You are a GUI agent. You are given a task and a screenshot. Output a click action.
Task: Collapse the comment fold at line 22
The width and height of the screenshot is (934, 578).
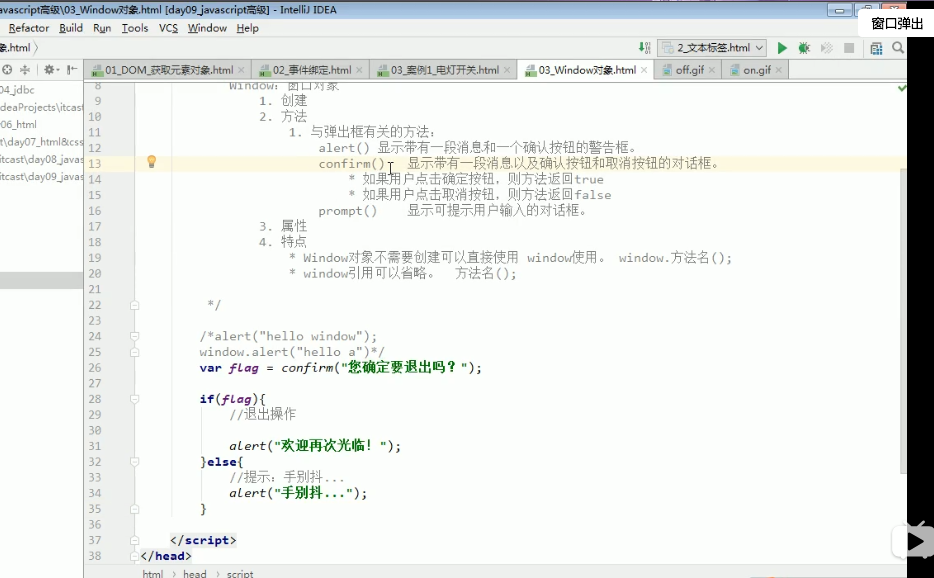[135, 305]
